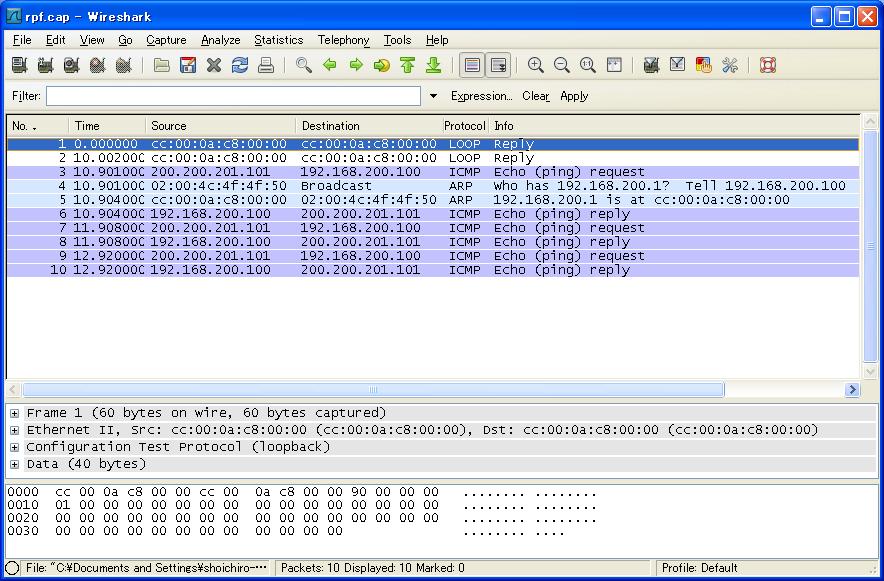Expand Configuration Test Protocol node
This screenshot has width=884, height=581.
pyautogui.click(x=15, y=447)
